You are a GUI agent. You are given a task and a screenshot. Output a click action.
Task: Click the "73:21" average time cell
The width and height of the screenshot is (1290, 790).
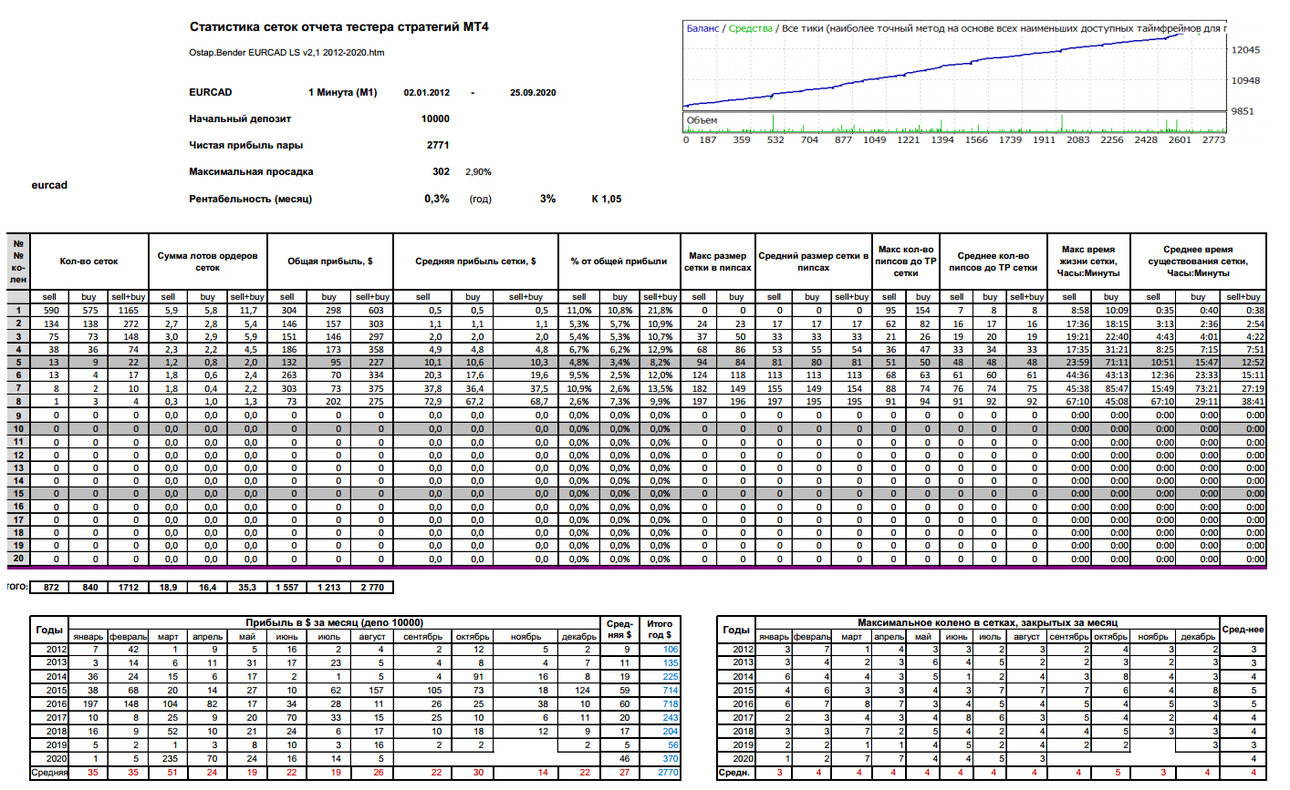1198,388
